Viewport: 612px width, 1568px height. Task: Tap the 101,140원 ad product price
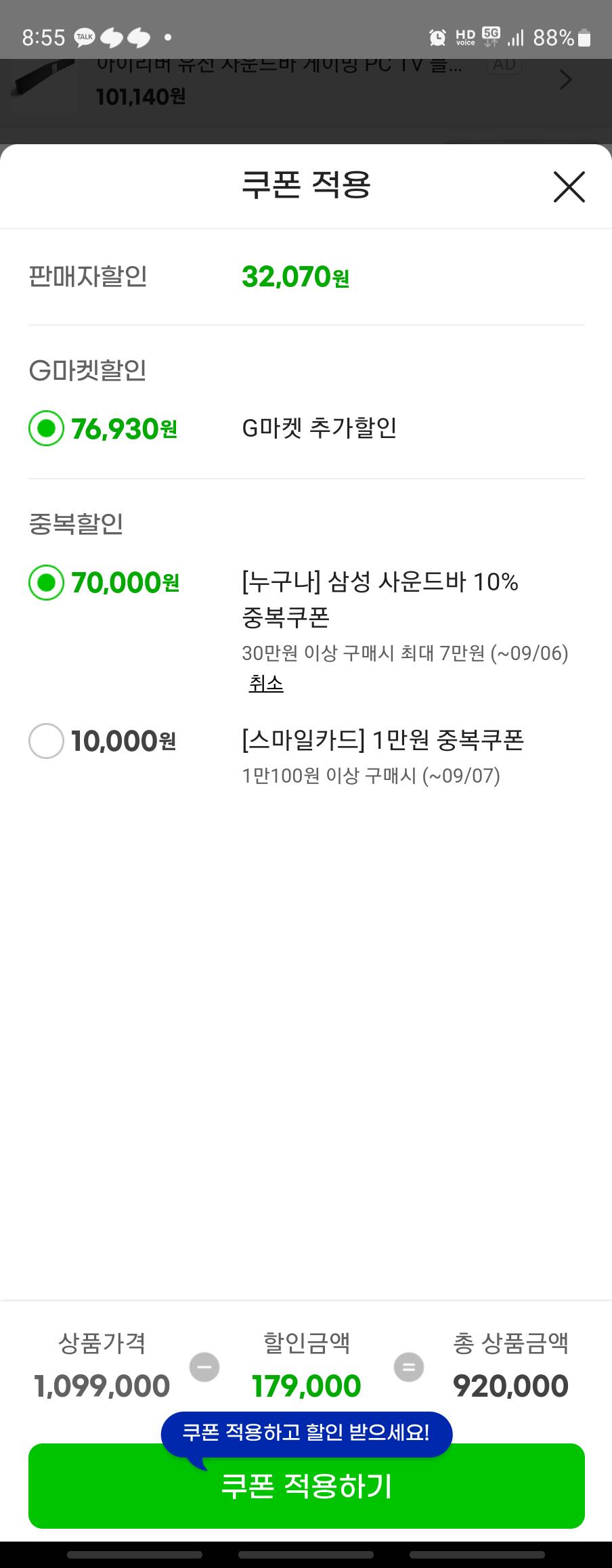tap(141, 97)
